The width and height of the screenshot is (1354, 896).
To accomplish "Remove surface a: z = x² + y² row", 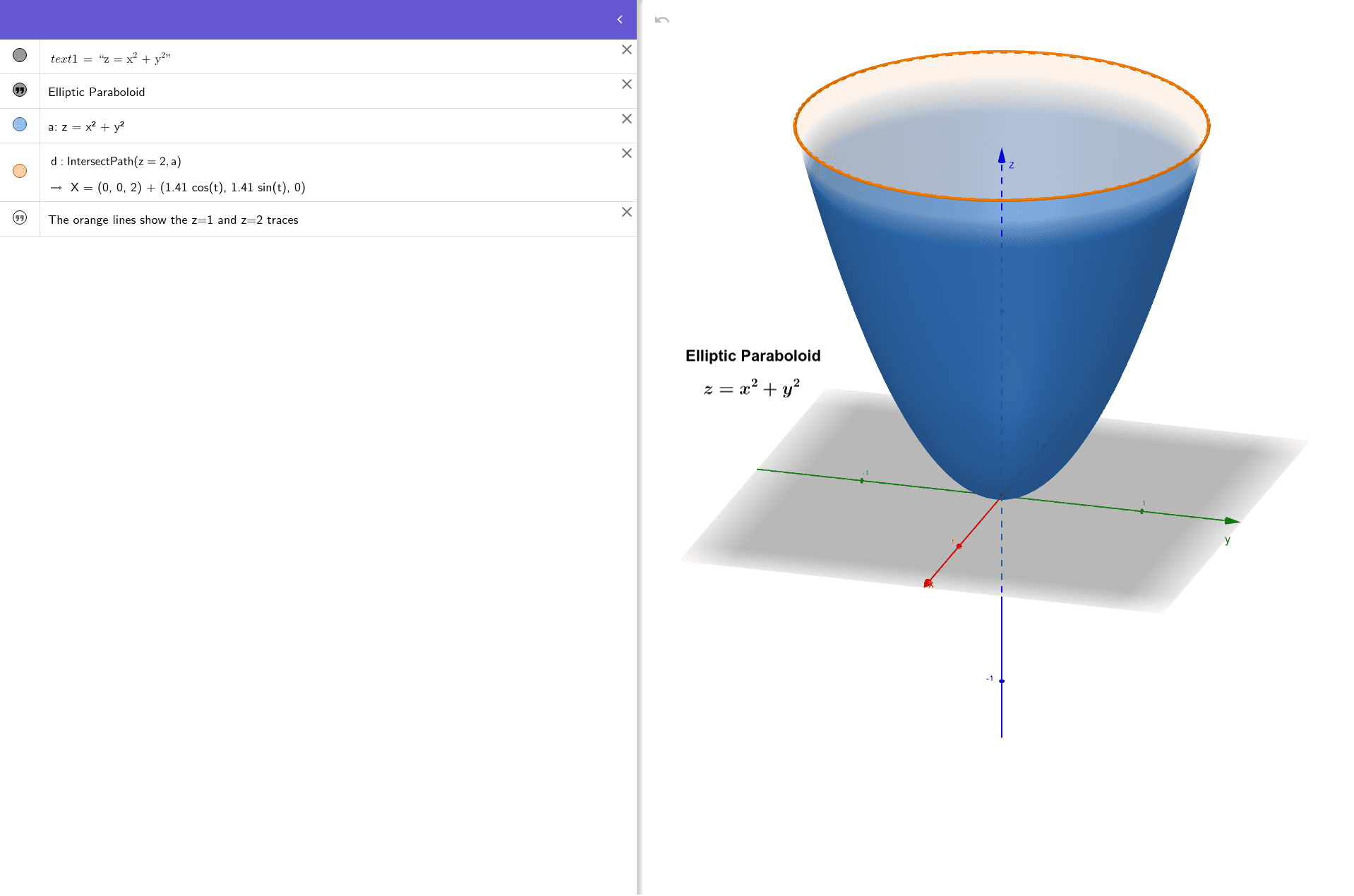I will [626, 119].
